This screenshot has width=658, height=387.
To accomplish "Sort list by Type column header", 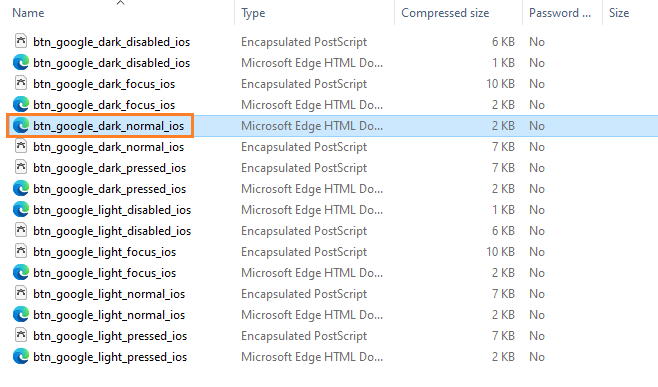I will tap(253, 13).
